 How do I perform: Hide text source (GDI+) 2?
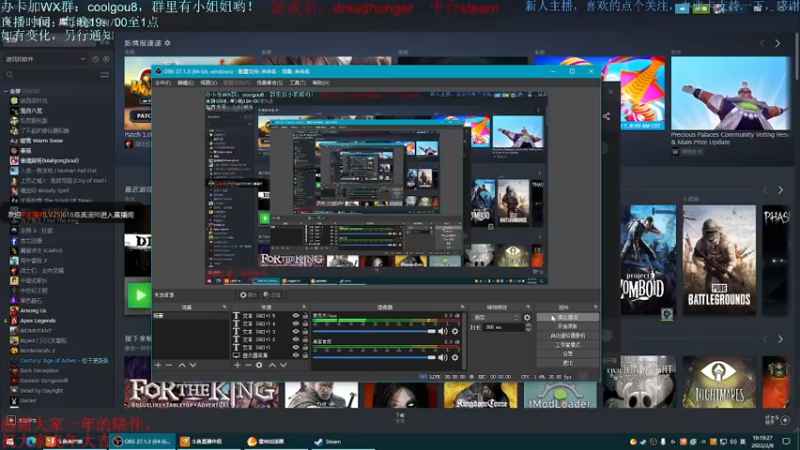click(x=295, y=339)
